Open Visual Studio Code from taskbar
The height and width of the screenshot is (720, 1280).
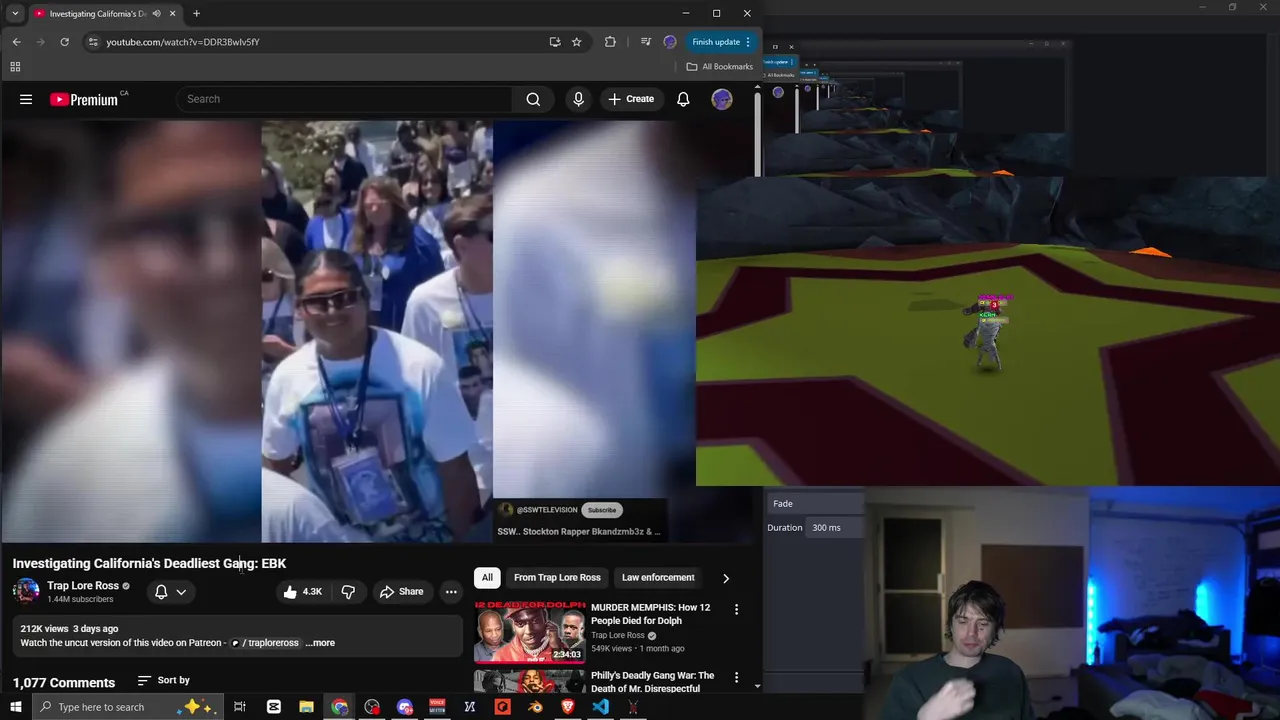600,707
